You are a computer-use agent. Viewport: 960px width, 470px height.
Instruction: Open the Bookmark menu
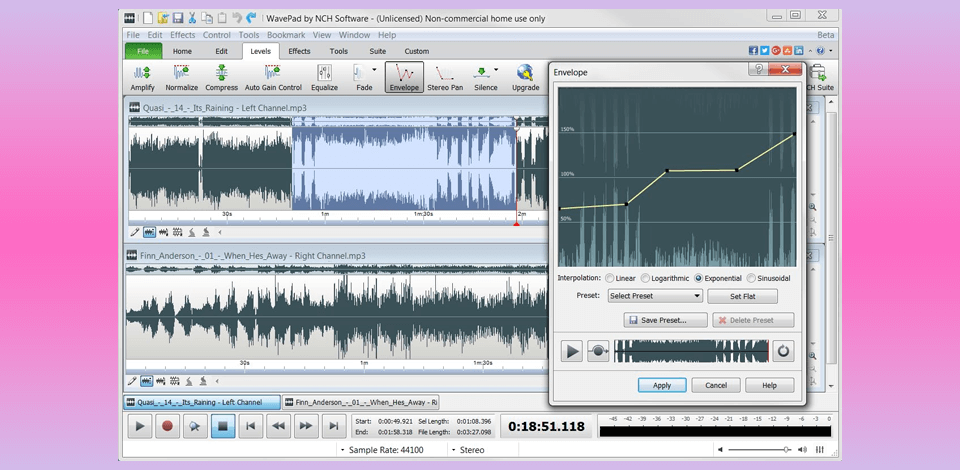pyautogui.click(x=285, y=35)
